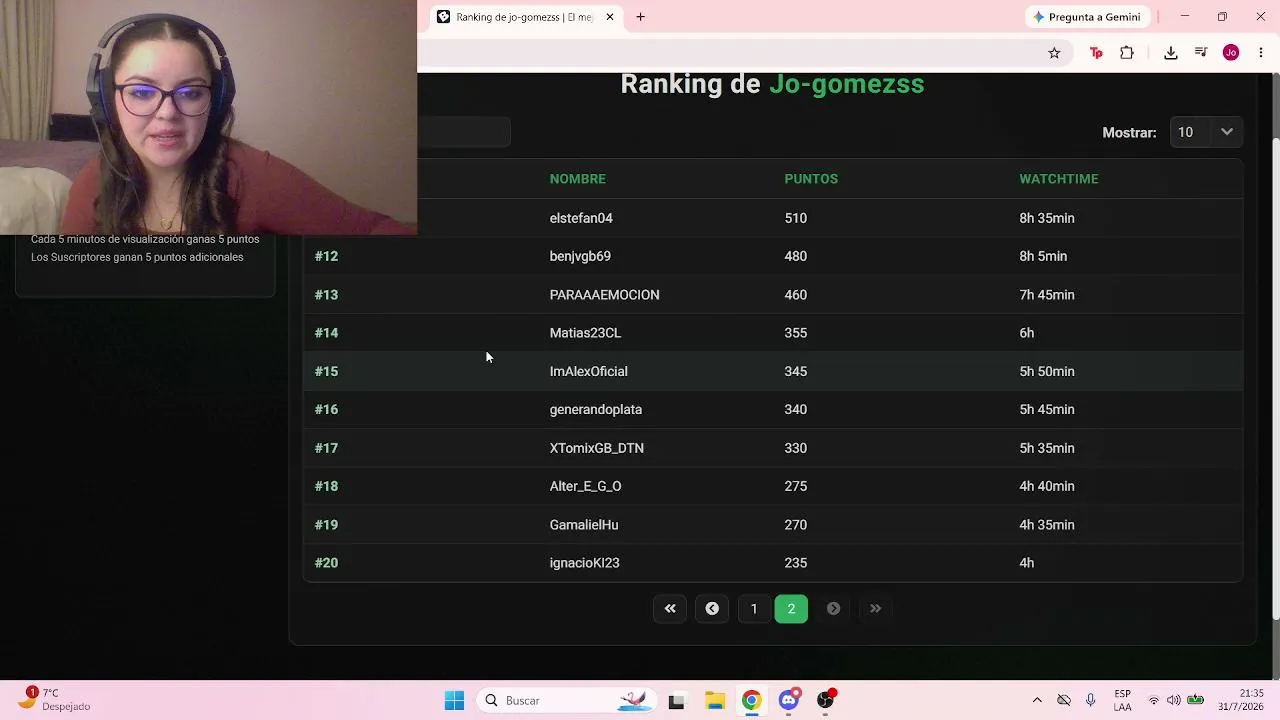Click the PUNTOS column header
The height and width of the screenshot is (720, 1280).
click(811, 179)
